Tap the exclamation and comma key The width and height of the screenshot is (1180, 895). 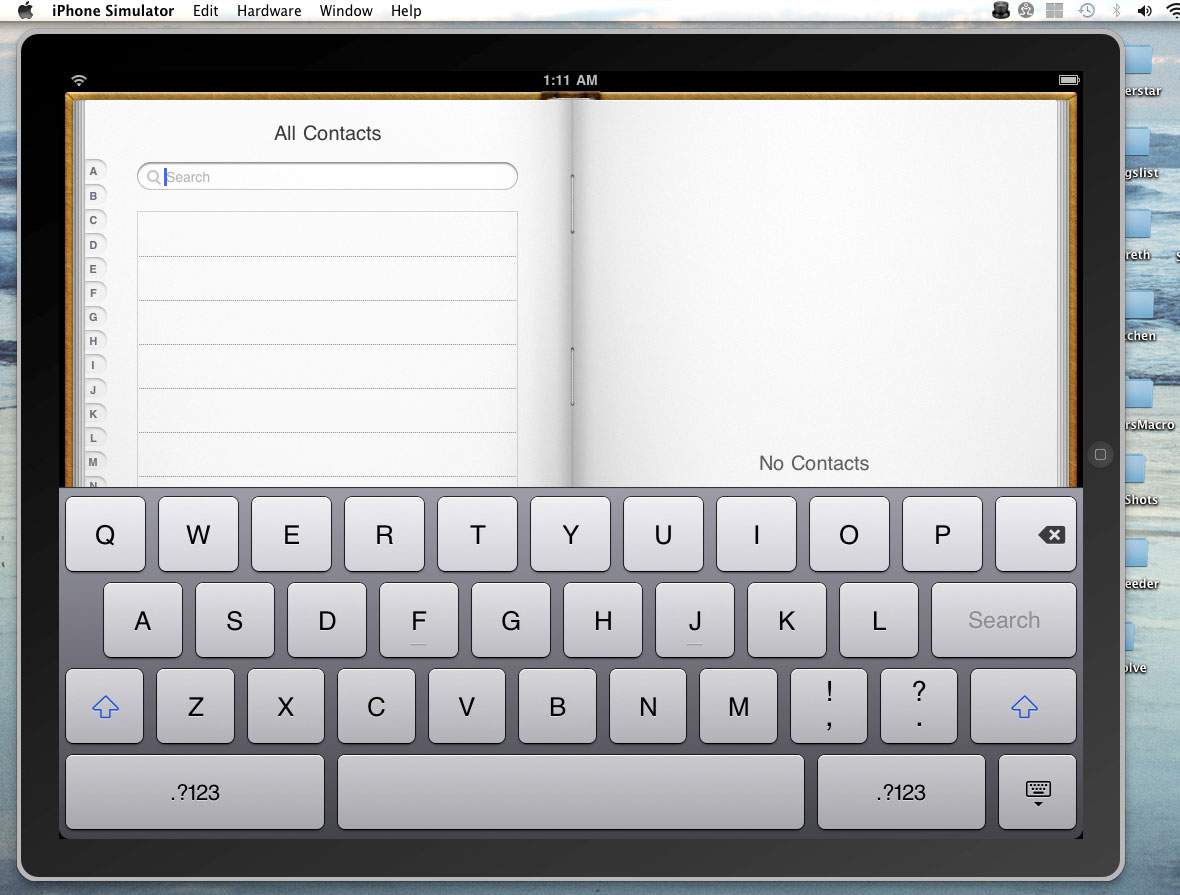(x=829, y=707)
